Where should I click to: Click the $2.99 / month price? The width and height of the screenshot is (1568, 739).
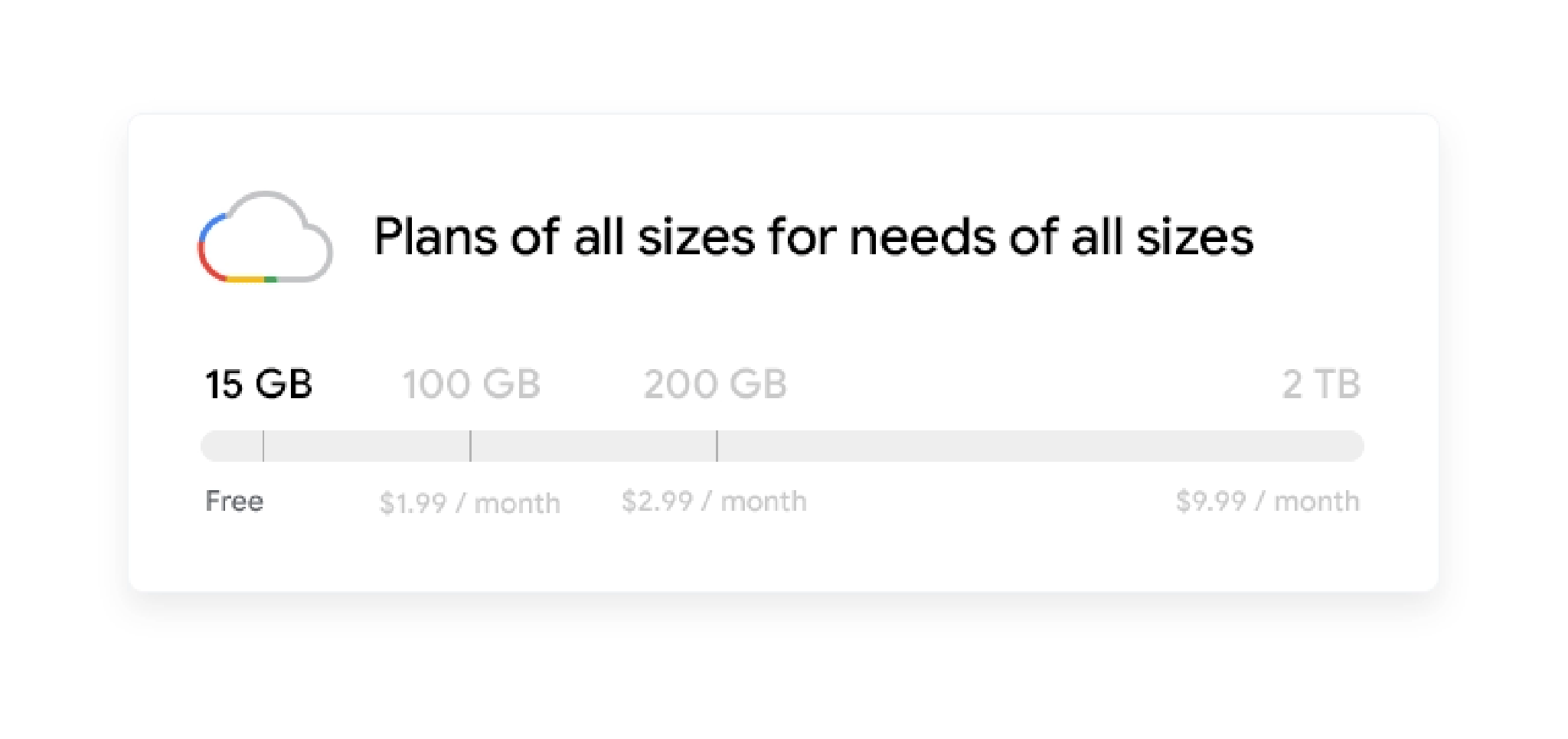point(714,502)
